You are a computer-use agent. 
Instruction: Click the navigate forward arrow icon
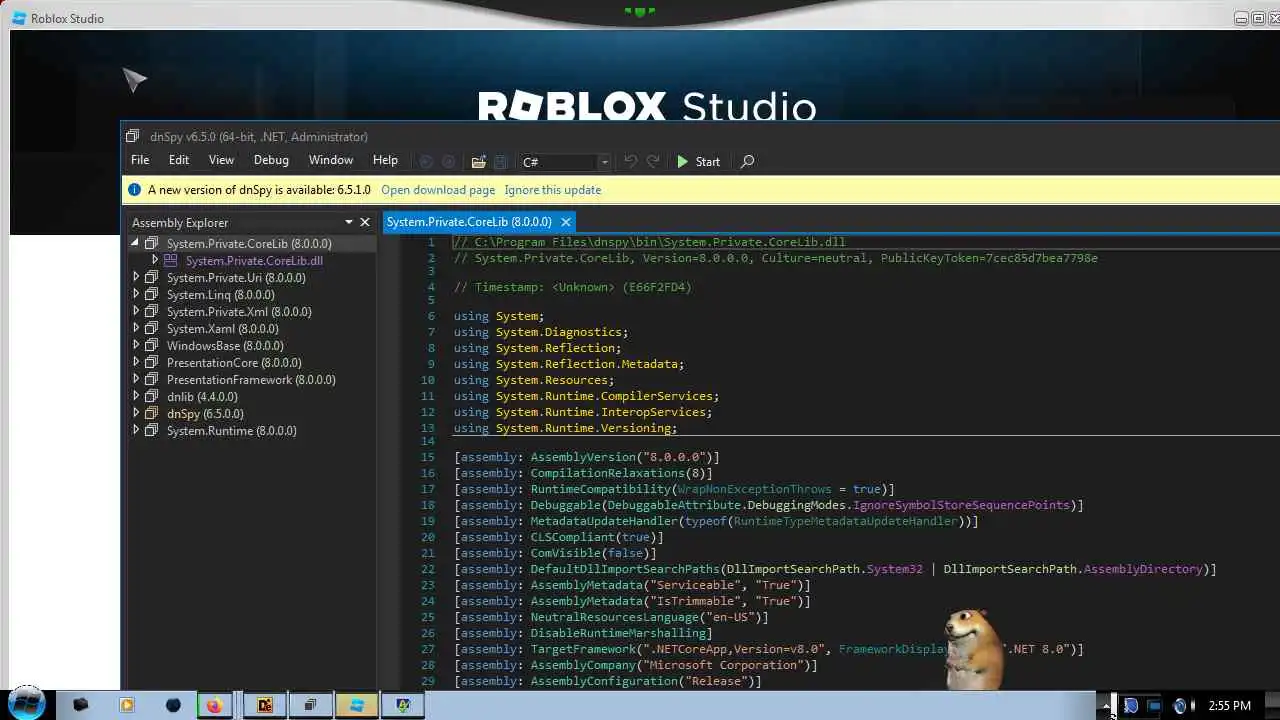[448, 161]
